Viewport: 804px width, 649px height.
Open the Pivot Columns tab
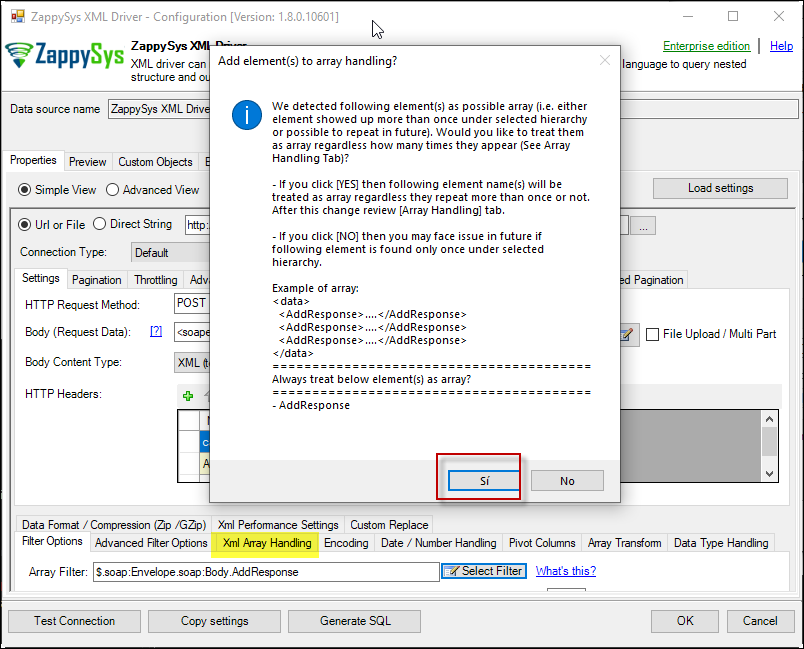click(542, 543)
